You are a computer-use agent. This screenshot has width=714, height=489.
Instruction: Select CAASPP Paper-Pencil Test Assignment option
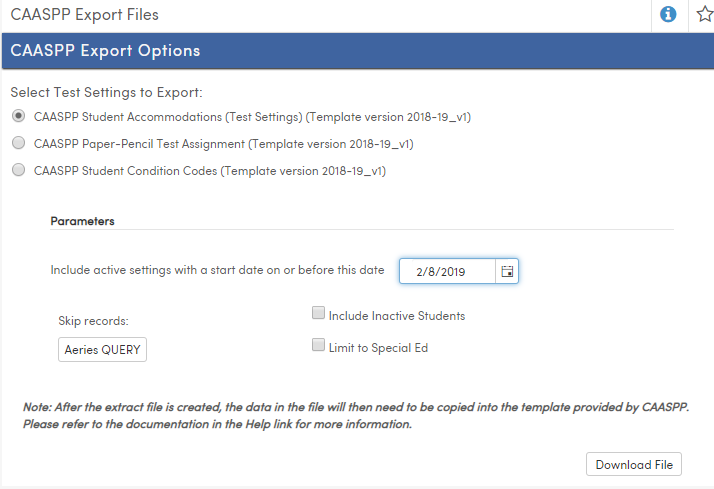click(18, 143)
